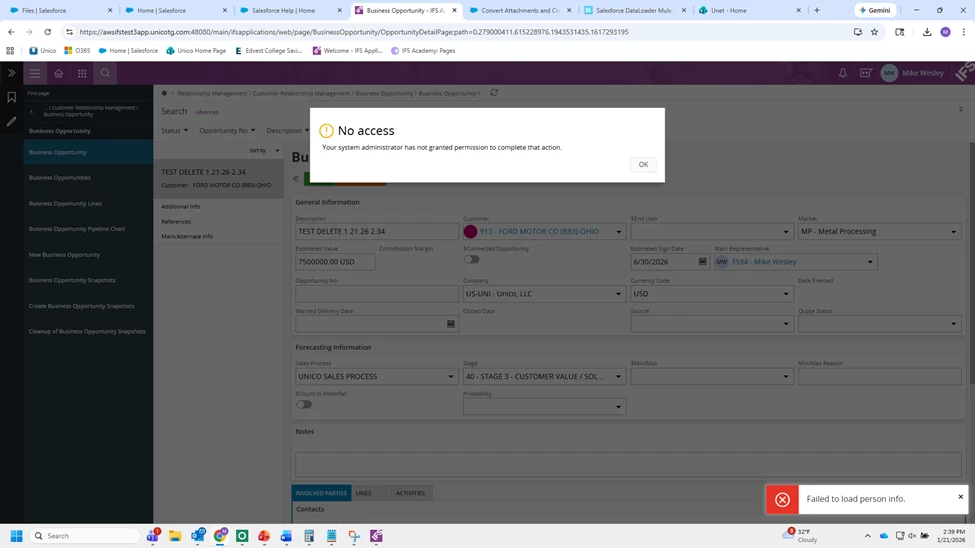Viewport: 975px width, 548px height.
Task: Bookmark this page with the star icon
Action: pos(874,32)
